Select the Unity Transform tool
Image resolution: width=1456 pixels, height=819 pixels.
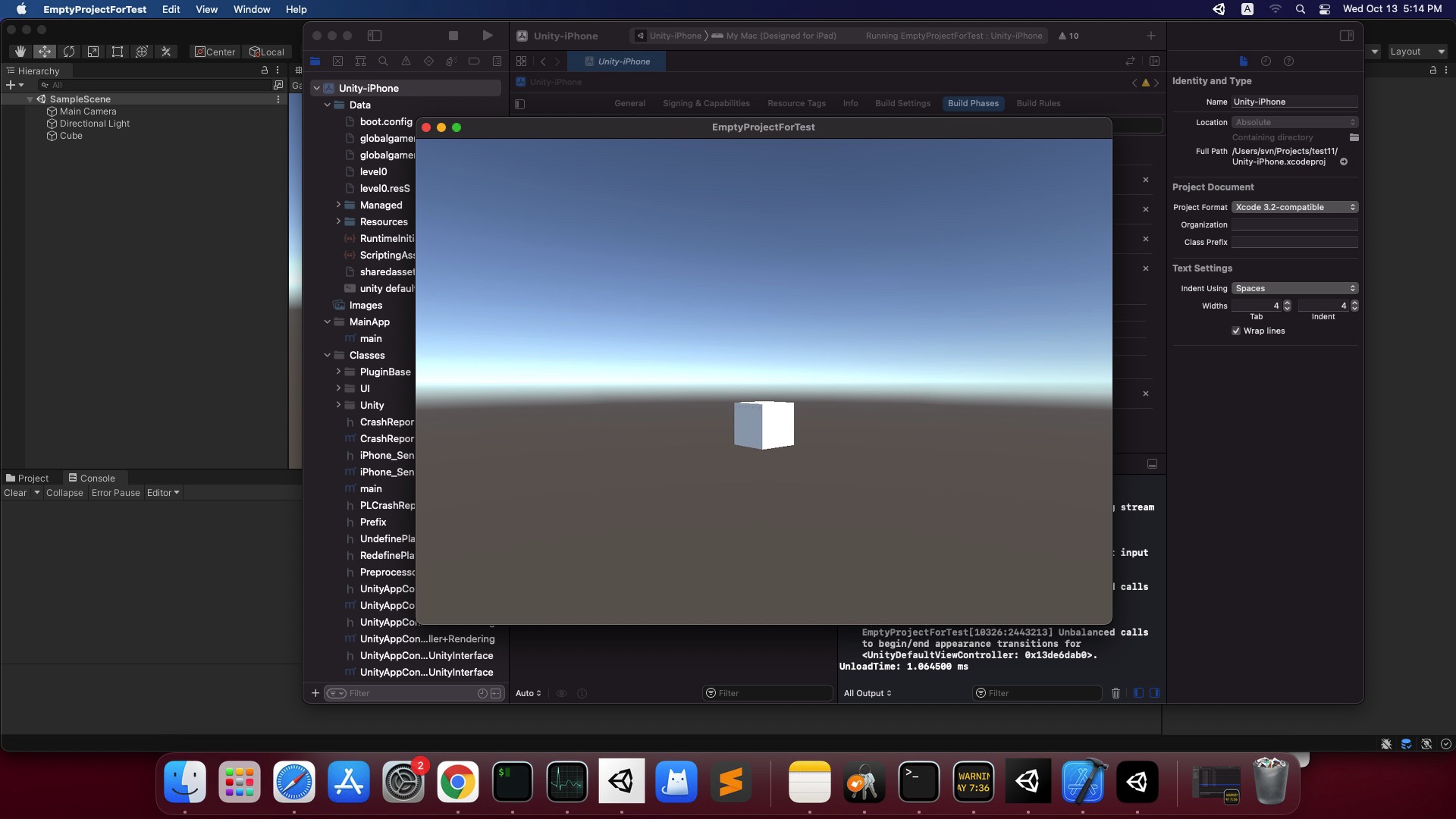coord(142,52)
